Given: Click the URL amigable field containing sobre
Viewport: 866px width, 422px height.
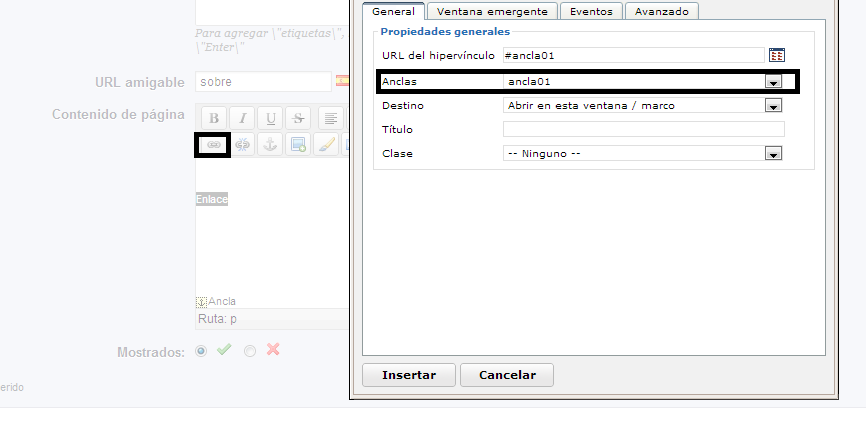Looking at the screenshot, I should pos(263,82).
